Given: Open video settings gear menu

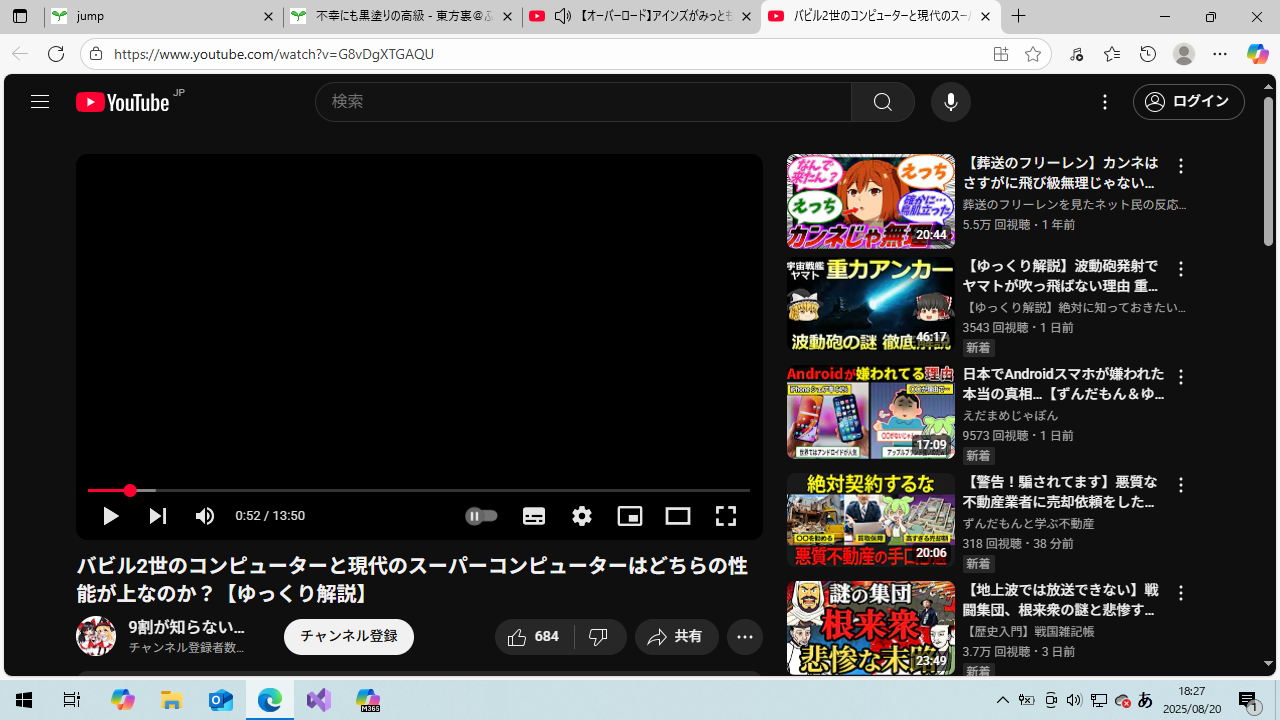Looking at the screenshot, I should pos(582,516).
